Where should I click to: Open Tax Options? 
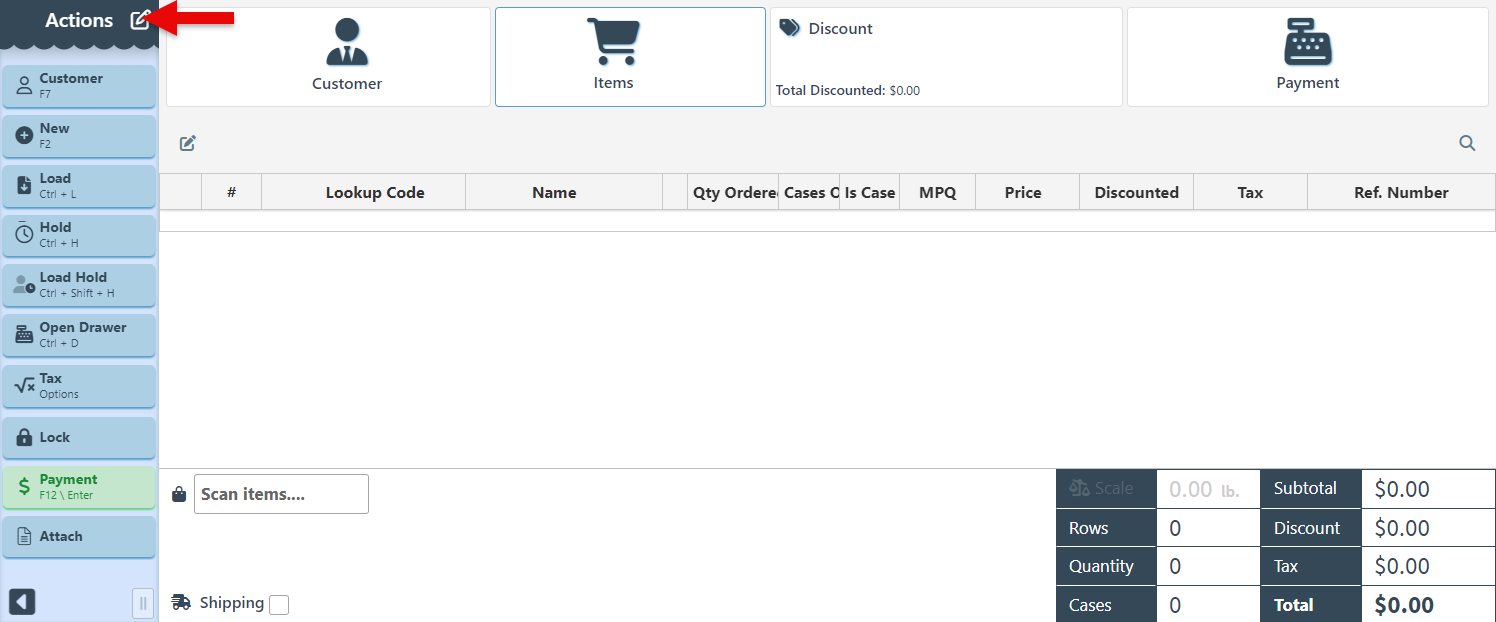pos(79,386)
